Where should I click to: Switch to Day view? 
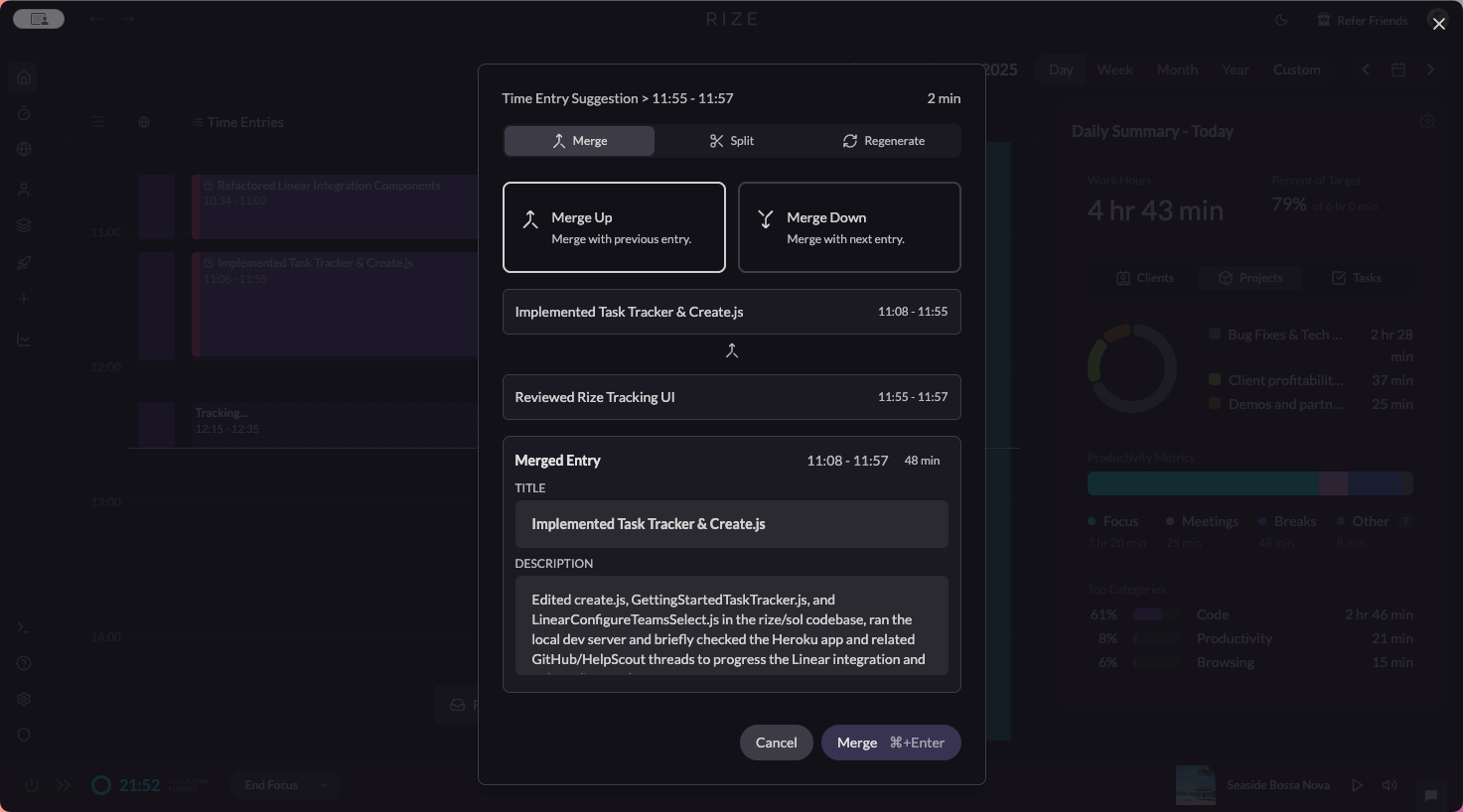(1061, 69)
